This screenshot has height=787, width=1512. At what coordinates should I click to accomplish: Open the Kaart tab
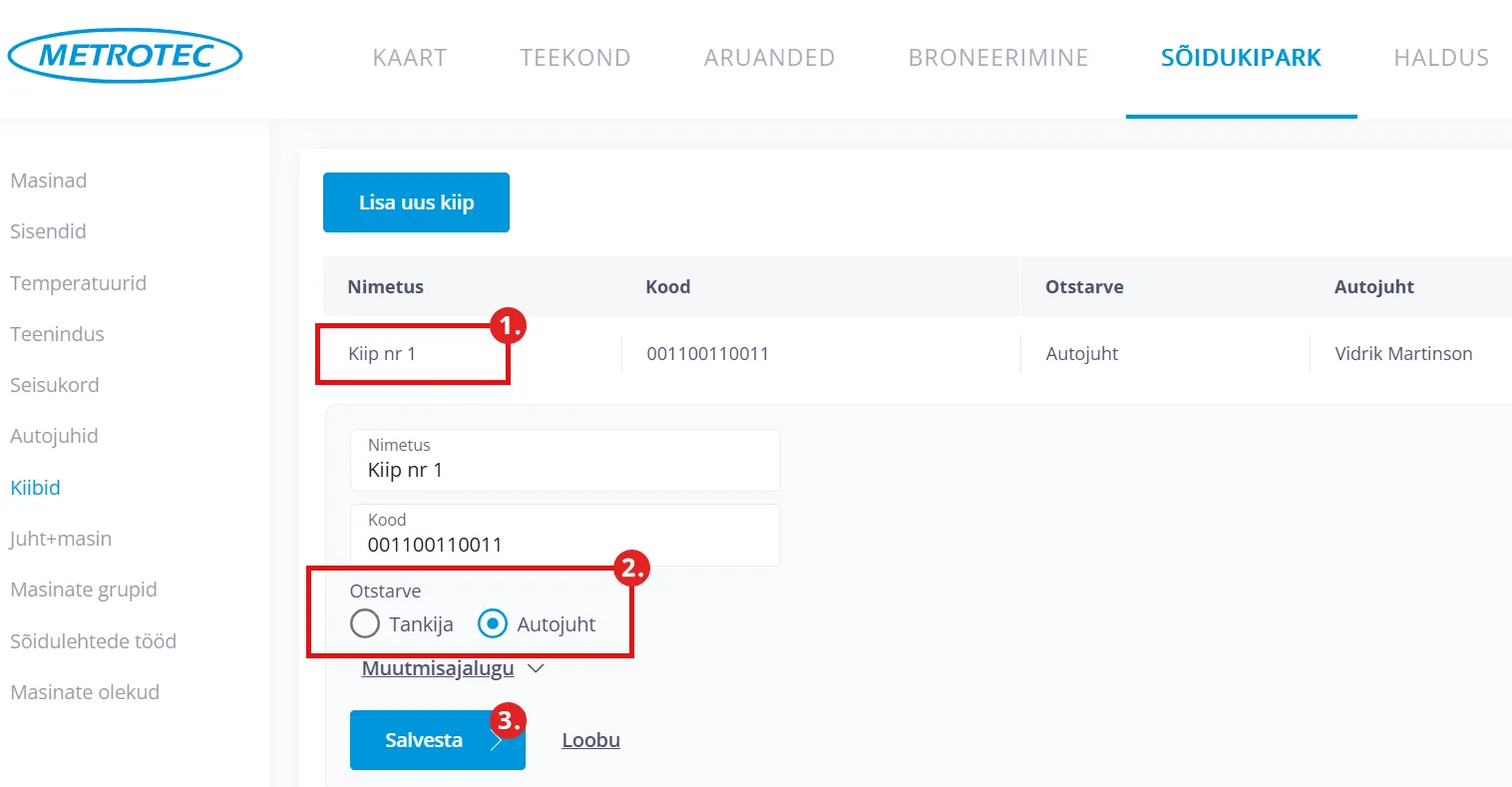[409, 58]
